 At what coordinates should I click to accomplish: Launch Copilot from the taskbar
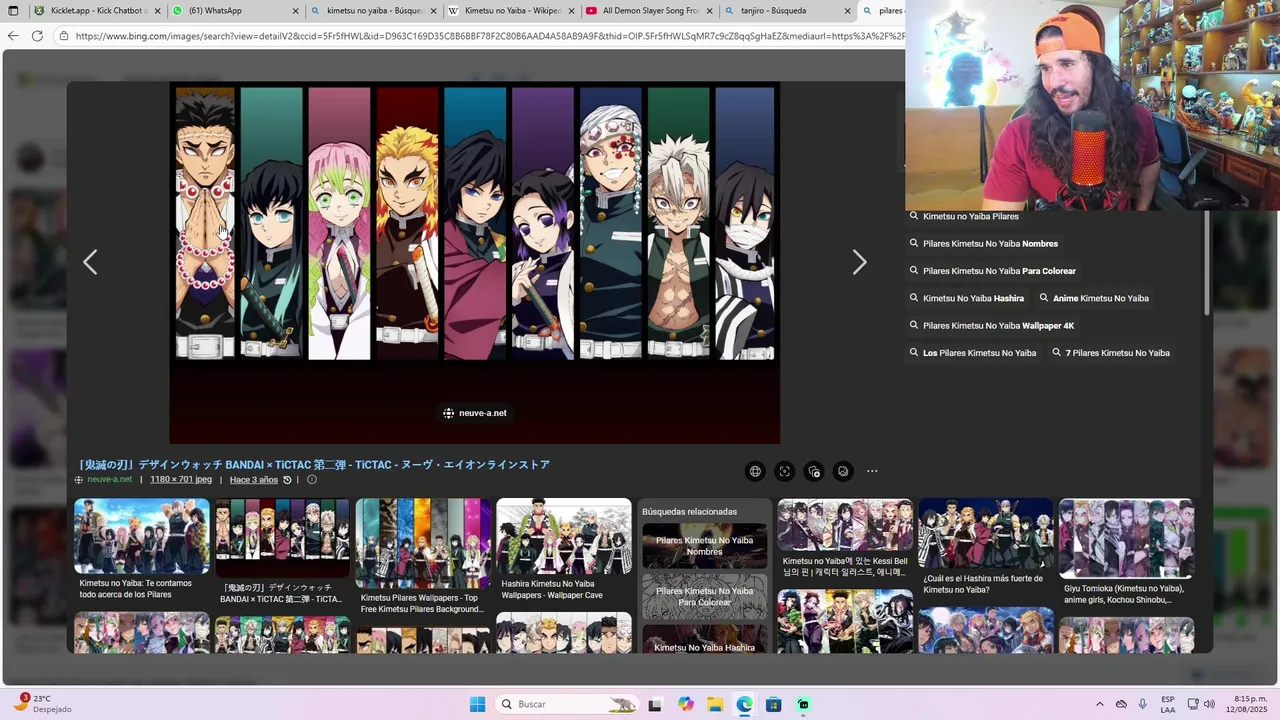tap(685, 704)
